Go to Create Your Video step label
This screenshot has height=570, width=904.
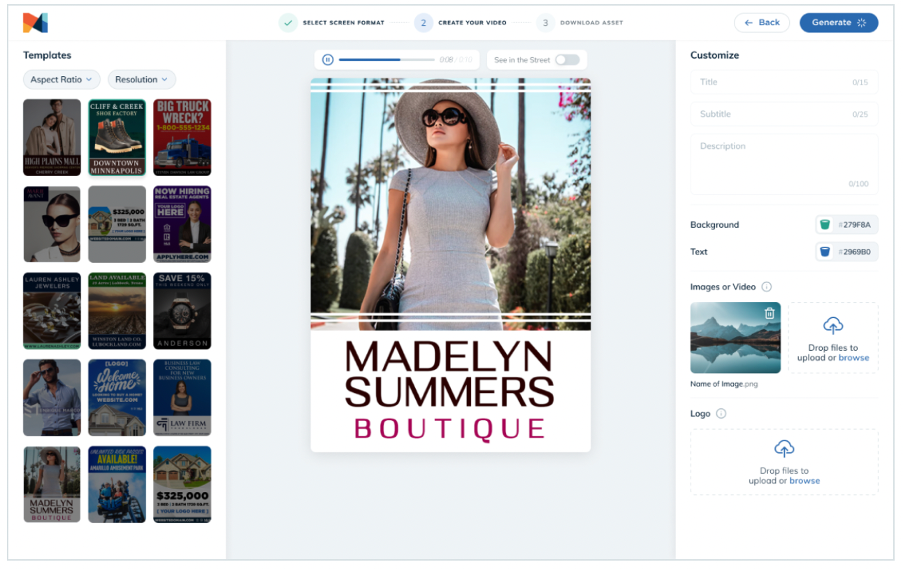[x=472, y=23]
